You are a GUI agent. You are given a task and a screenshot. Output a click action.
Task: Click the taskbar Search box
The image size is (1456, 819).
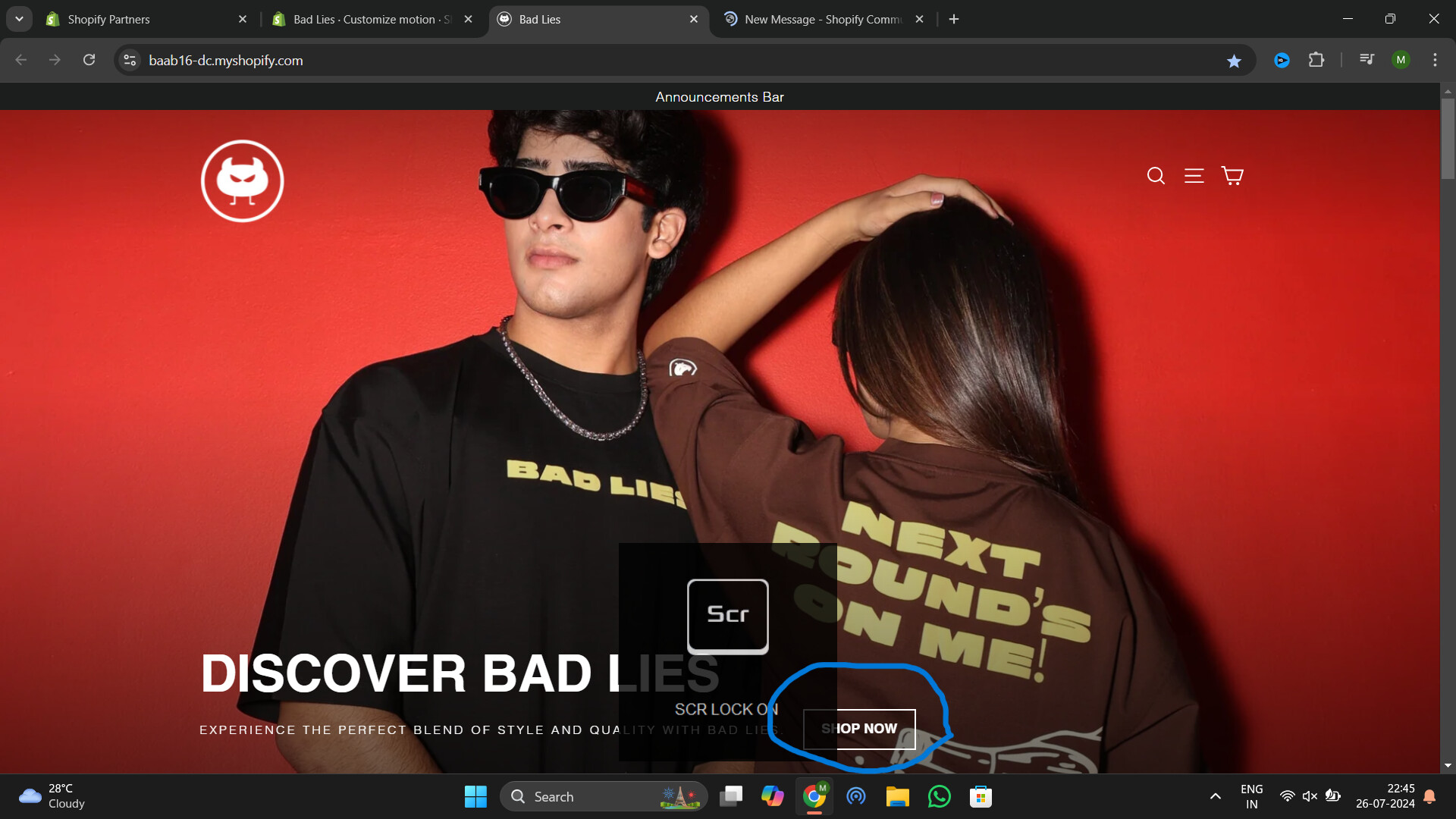tap(604, 796)
